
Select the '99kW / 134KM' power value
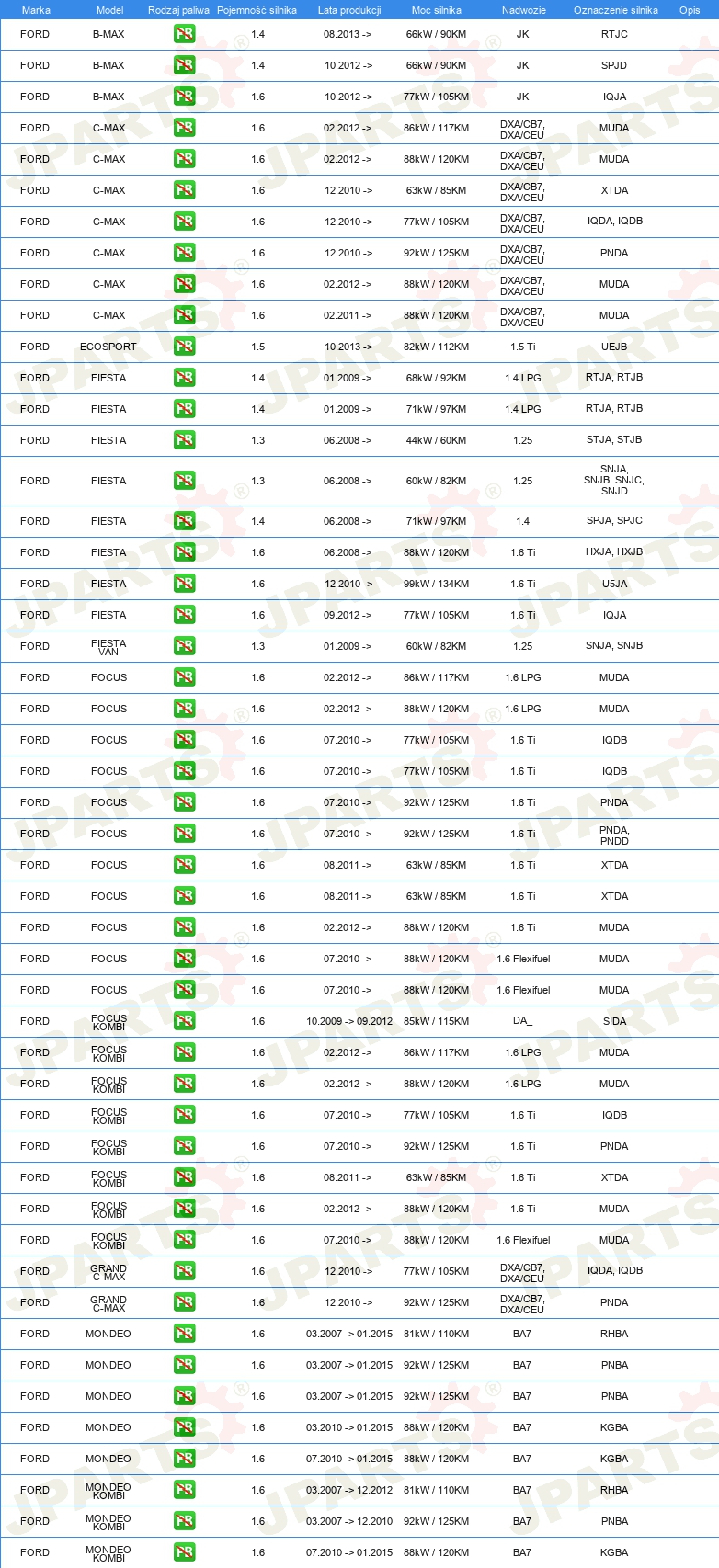(436, 584)
